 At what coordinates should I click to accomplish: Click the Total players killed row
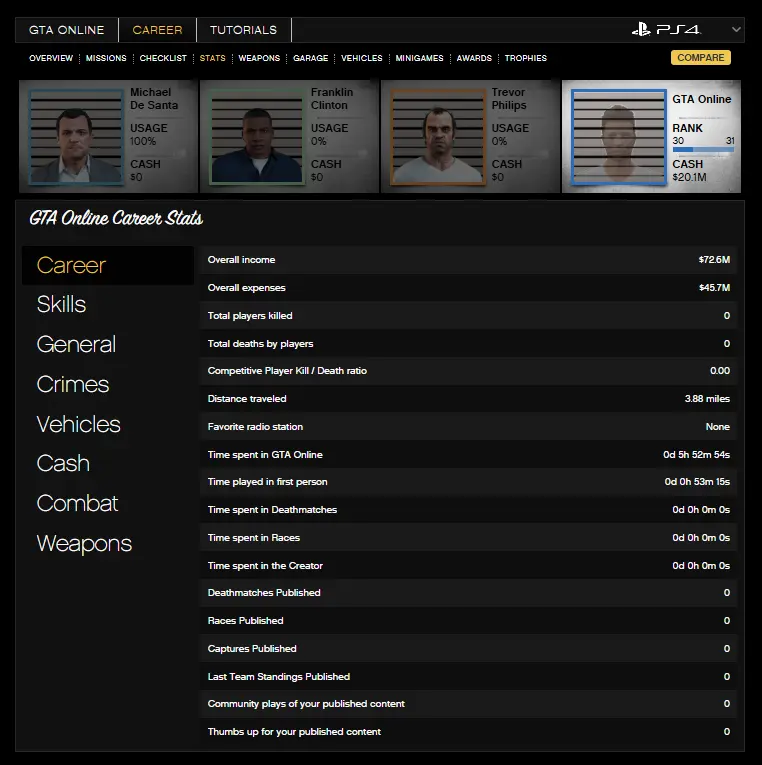tap(468, 316)
